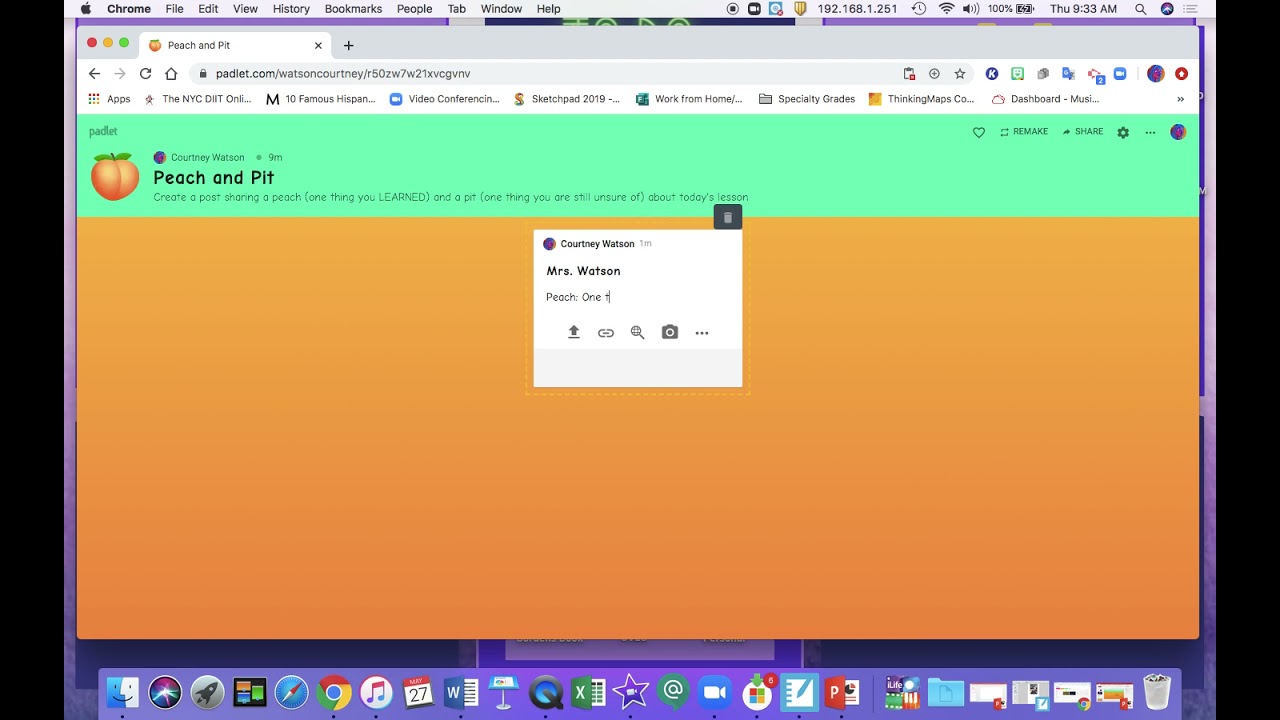Click the zoom plus icon in address bar
The width and height of the screenshot is (1280, 720).
tap(934, 73)
